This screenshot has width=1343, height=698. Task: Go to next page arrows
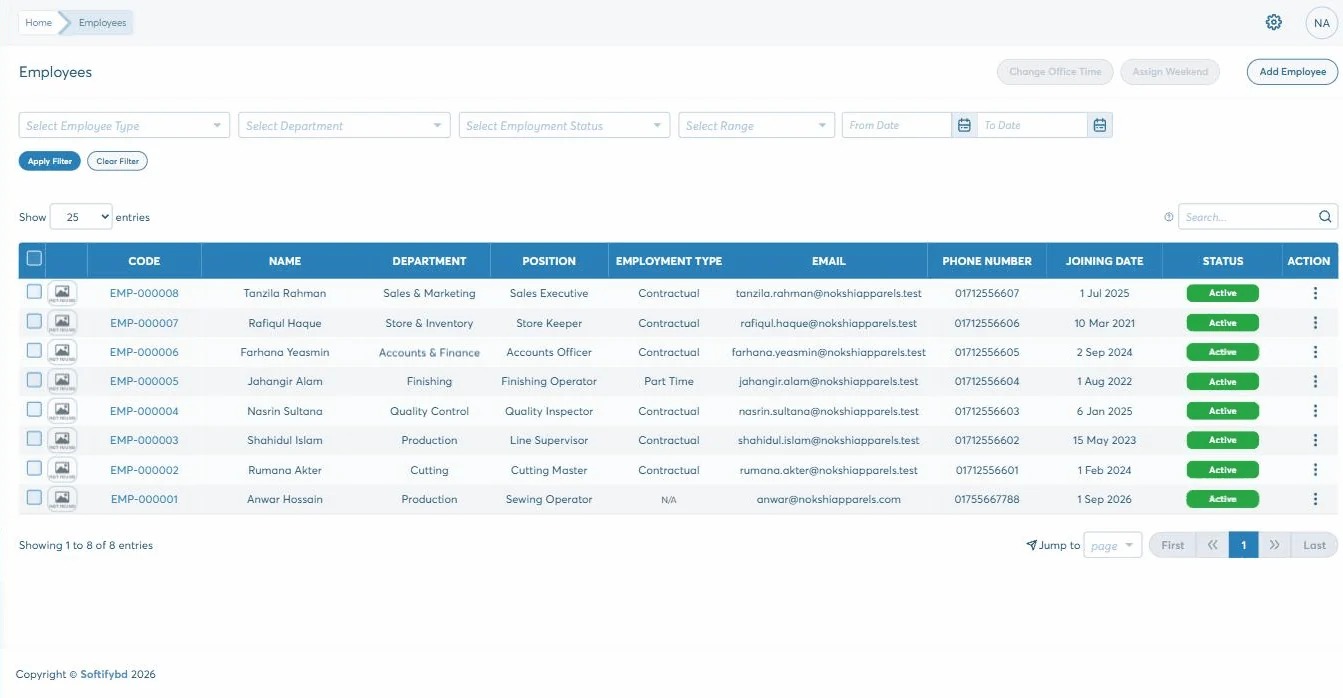pyautogui.click(x=1274, y=545)
